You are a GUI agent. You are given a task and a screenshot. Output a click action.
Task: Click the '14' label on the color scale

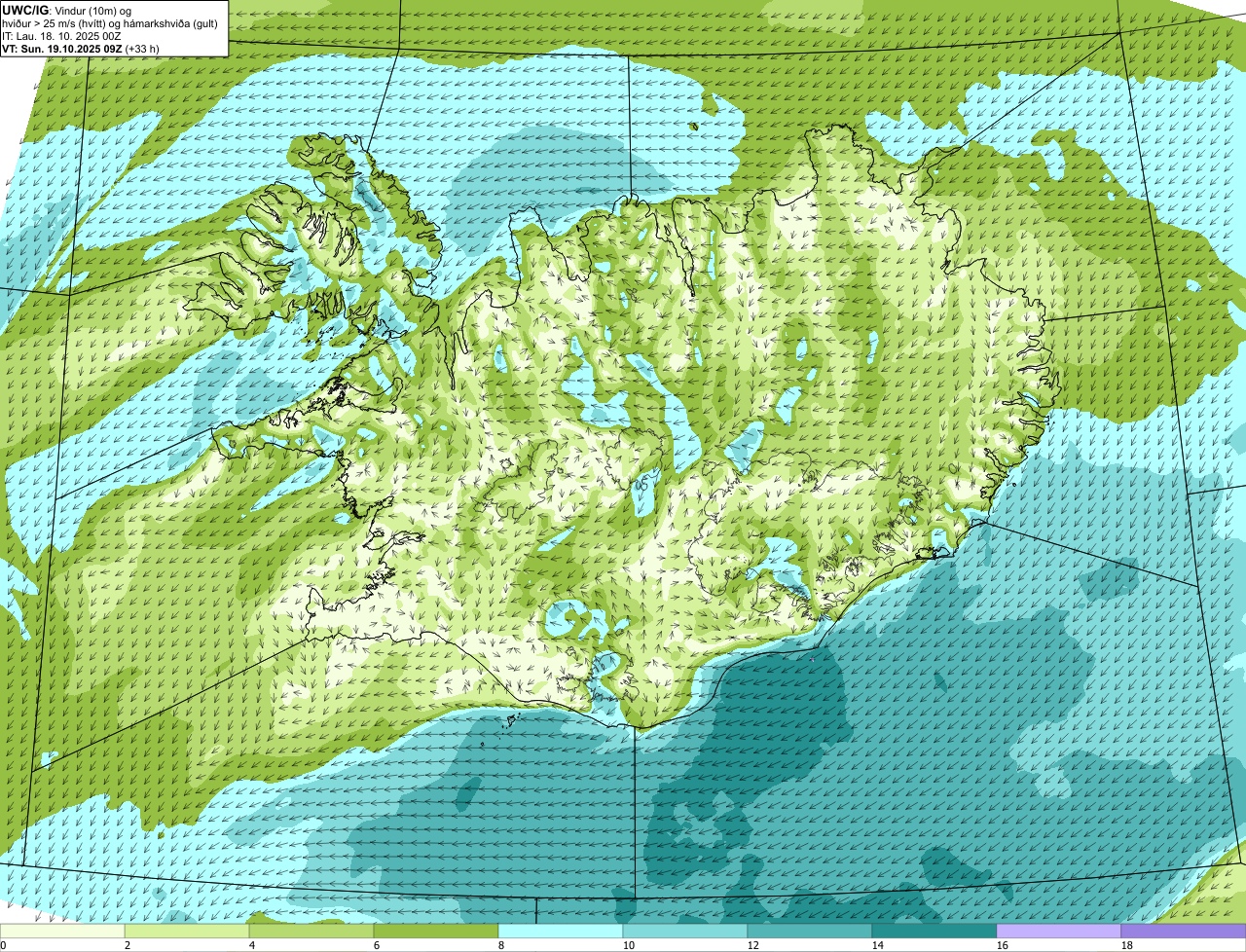click(x=878, y=945)
